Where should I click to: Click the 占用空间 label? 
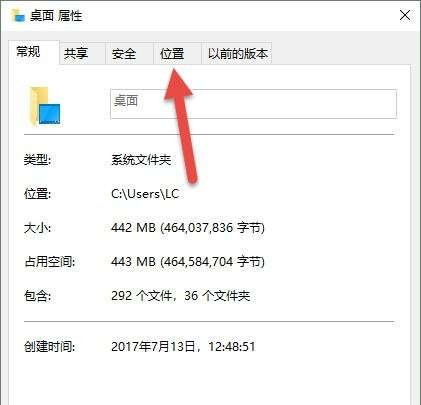click(x=50, y=262)
